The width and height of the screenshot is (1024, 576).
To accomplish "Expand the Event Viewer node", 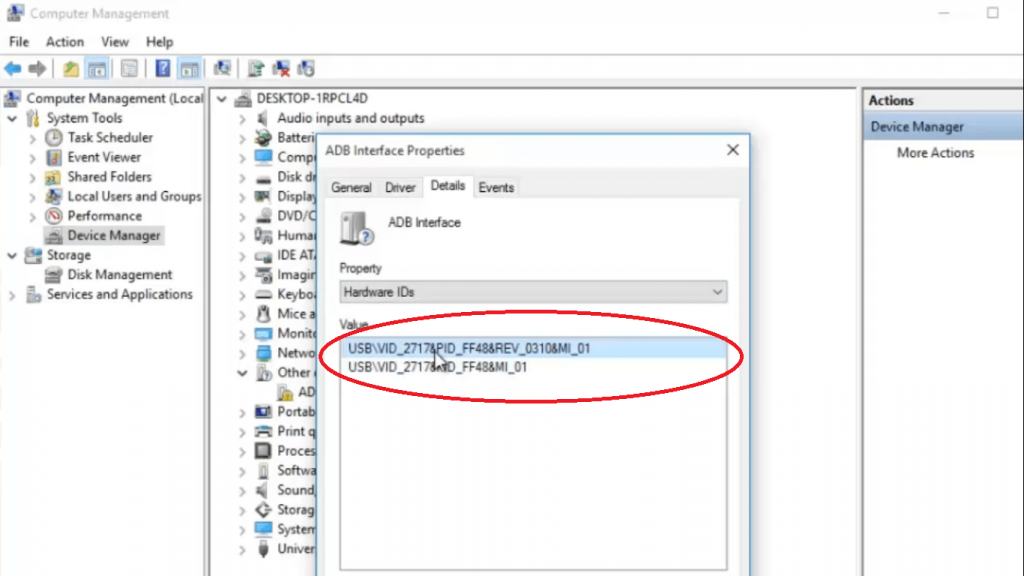I will (32, 158).
